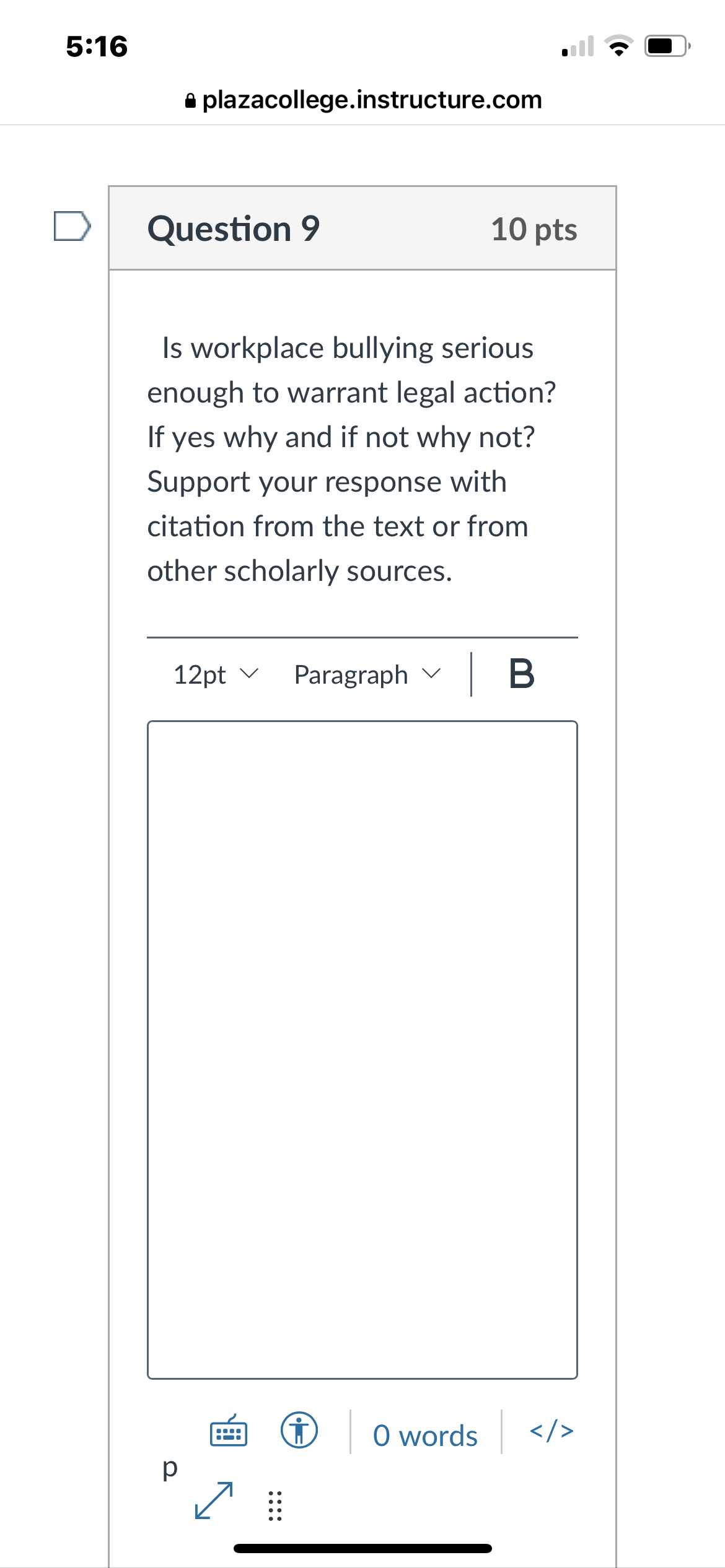This screenshot has width=725, height=1568.
Task: Expand the editor to fullscreen
Action: coord(214,1500)
